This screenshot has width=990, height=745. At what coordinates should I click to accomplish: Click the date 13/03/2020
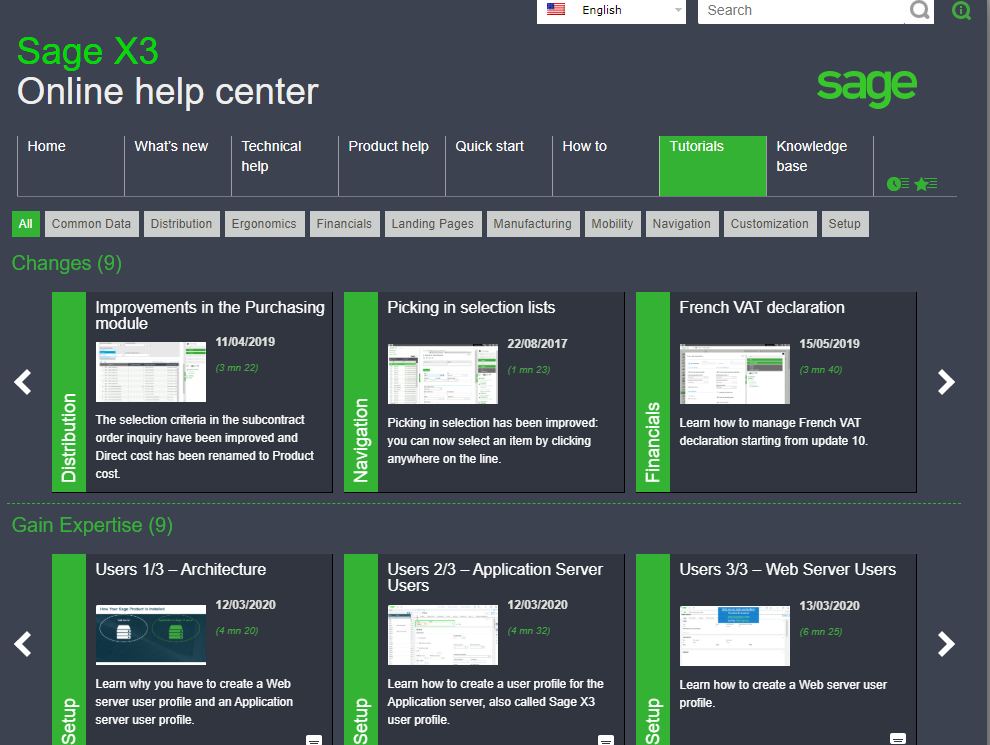830,606
